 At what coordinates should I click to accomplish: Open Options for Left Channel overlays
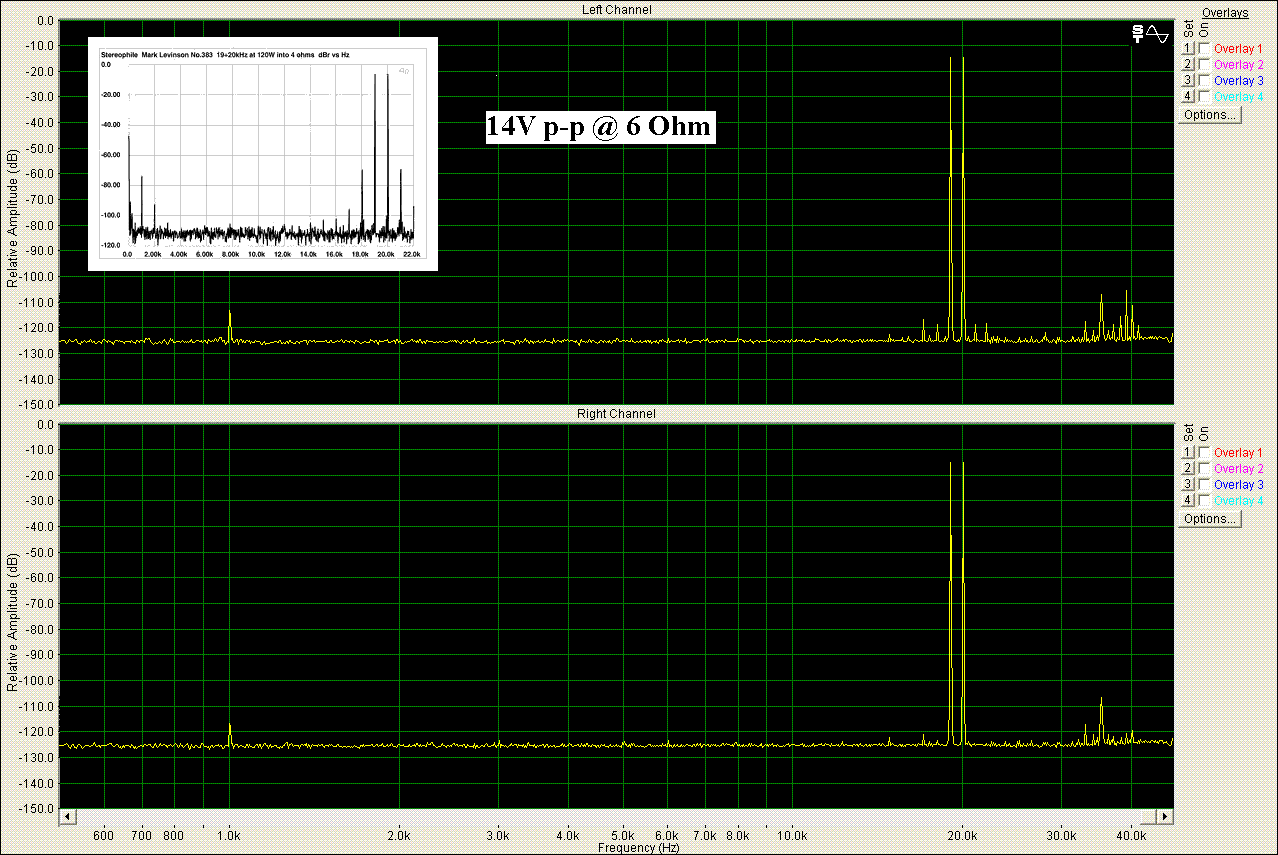pos(1210,115)
